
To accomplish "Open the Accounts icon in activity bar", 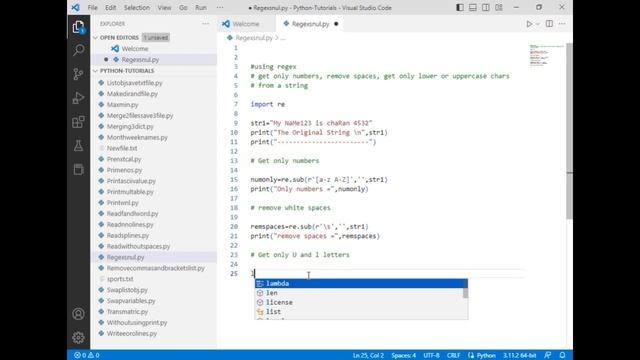I will coord(78,314).
